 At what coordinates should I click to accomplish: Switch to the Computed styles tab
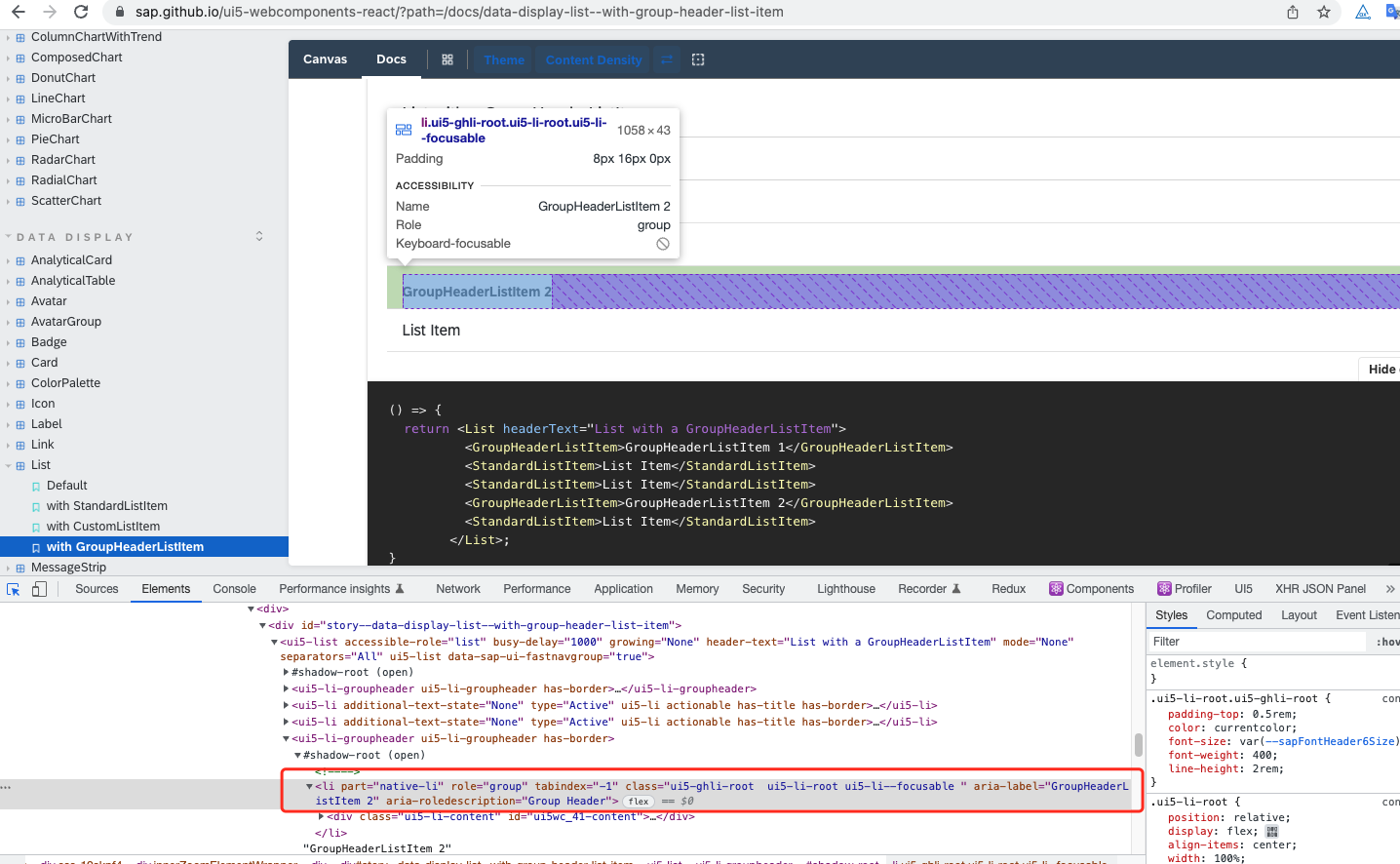[x=1233, y=615]
